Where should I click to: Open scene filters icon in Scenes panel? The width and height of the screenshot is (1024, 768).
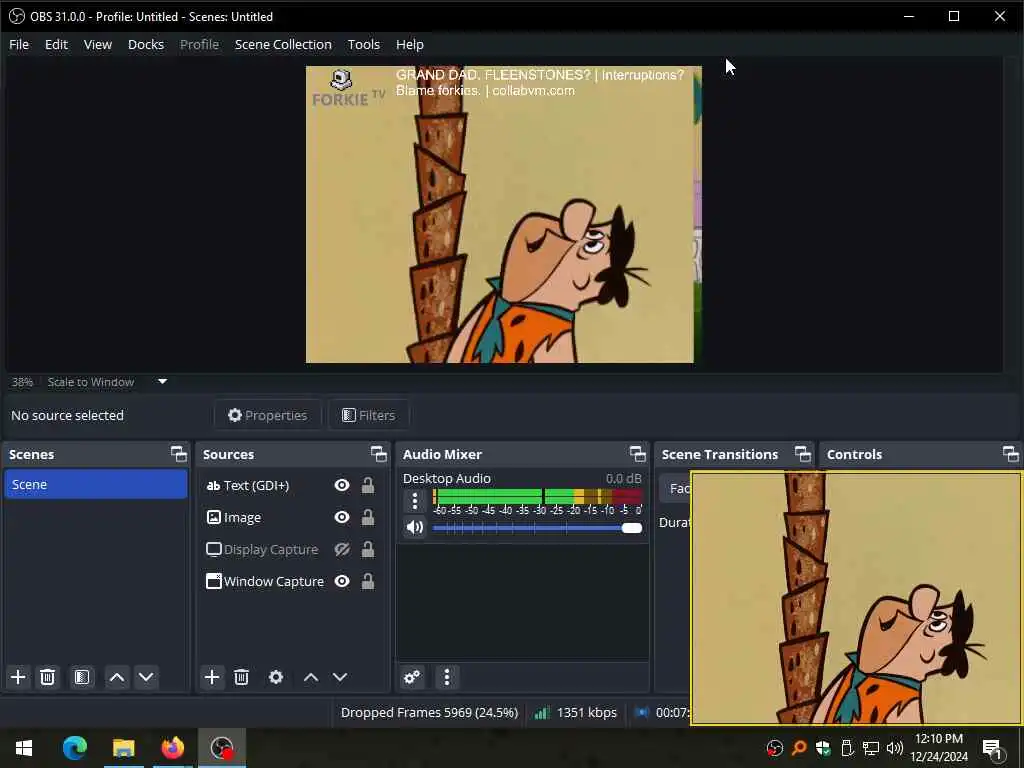tap(82, 677)
